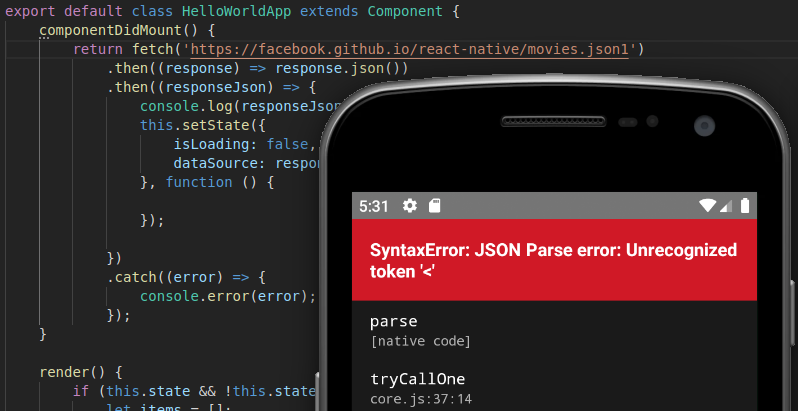Click the HelloWorldApp class name in code
Screen dimensions: 798x411
(230, 11)
